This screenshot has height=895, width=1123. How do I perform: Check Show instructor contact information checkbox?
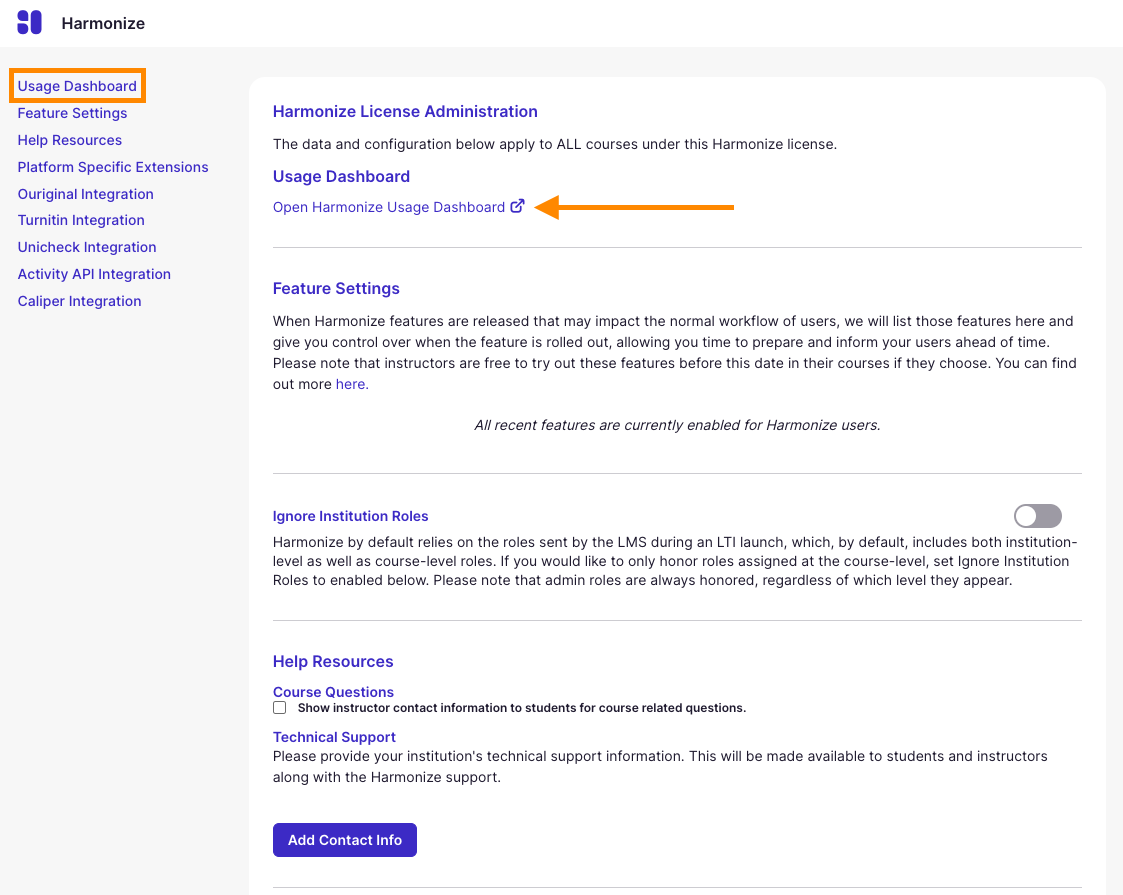click(279, 707)
